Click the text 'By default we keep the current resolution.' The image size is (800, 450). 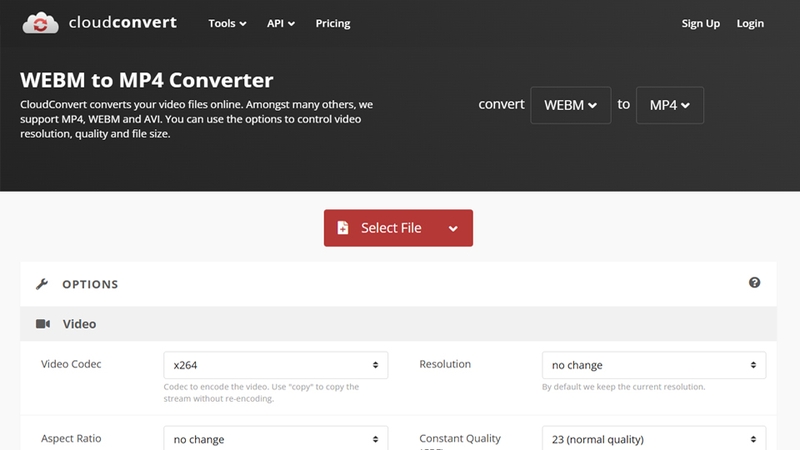coord(623,387)
